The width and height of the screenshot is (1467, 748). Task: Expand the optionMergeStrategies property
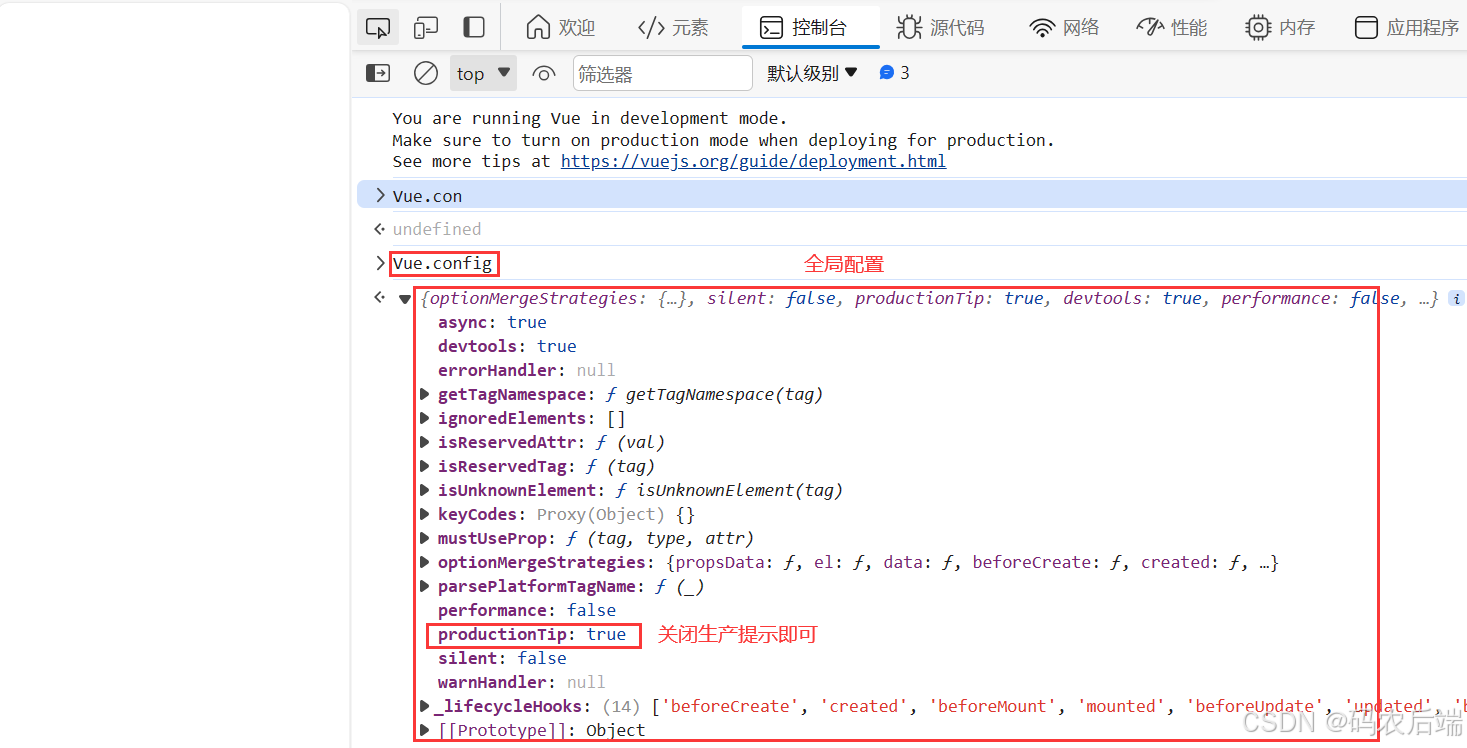[x=424, y=562]
